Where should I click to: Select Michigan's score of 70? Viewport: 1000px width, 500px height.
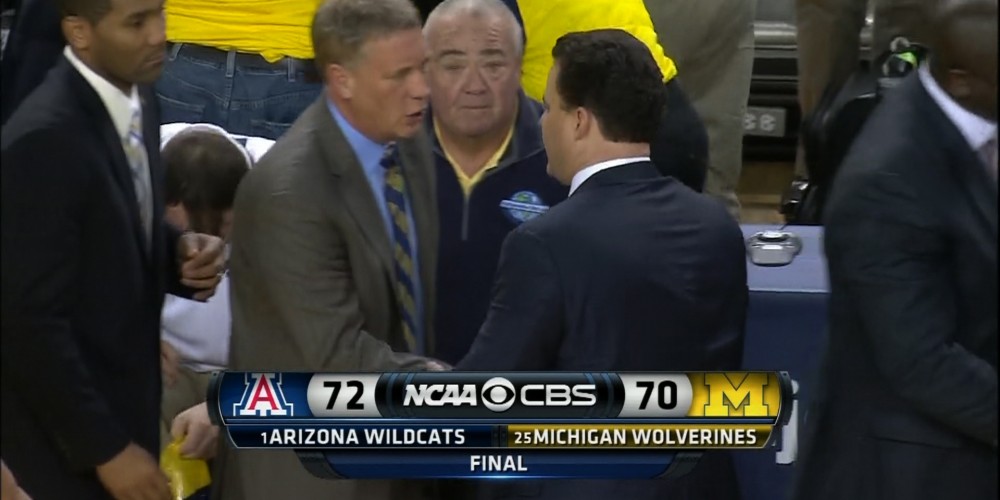pyautogui.click(x=657, y=395)
